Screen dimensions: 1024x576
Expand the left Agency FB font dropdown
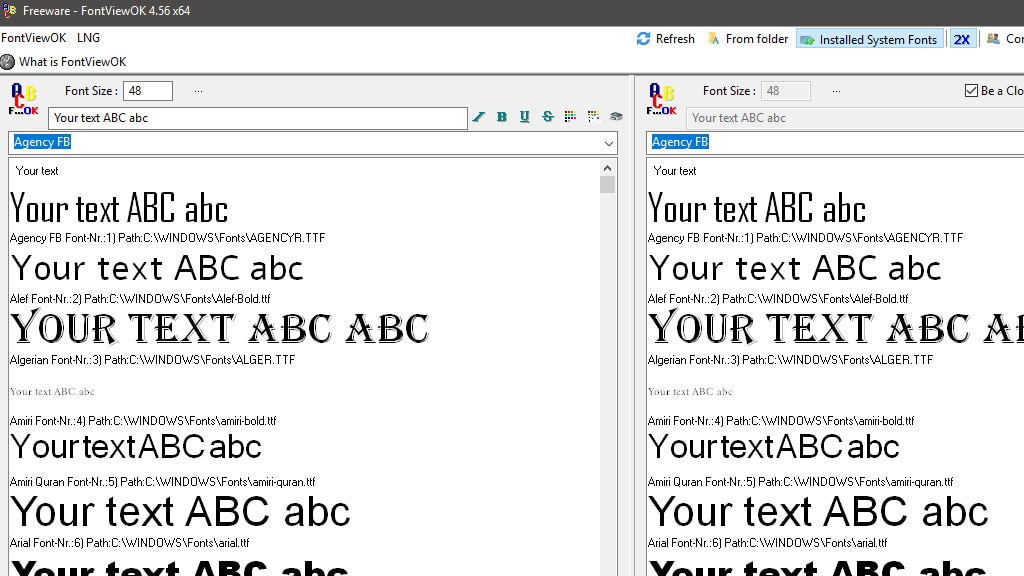[x=608, y=143]
